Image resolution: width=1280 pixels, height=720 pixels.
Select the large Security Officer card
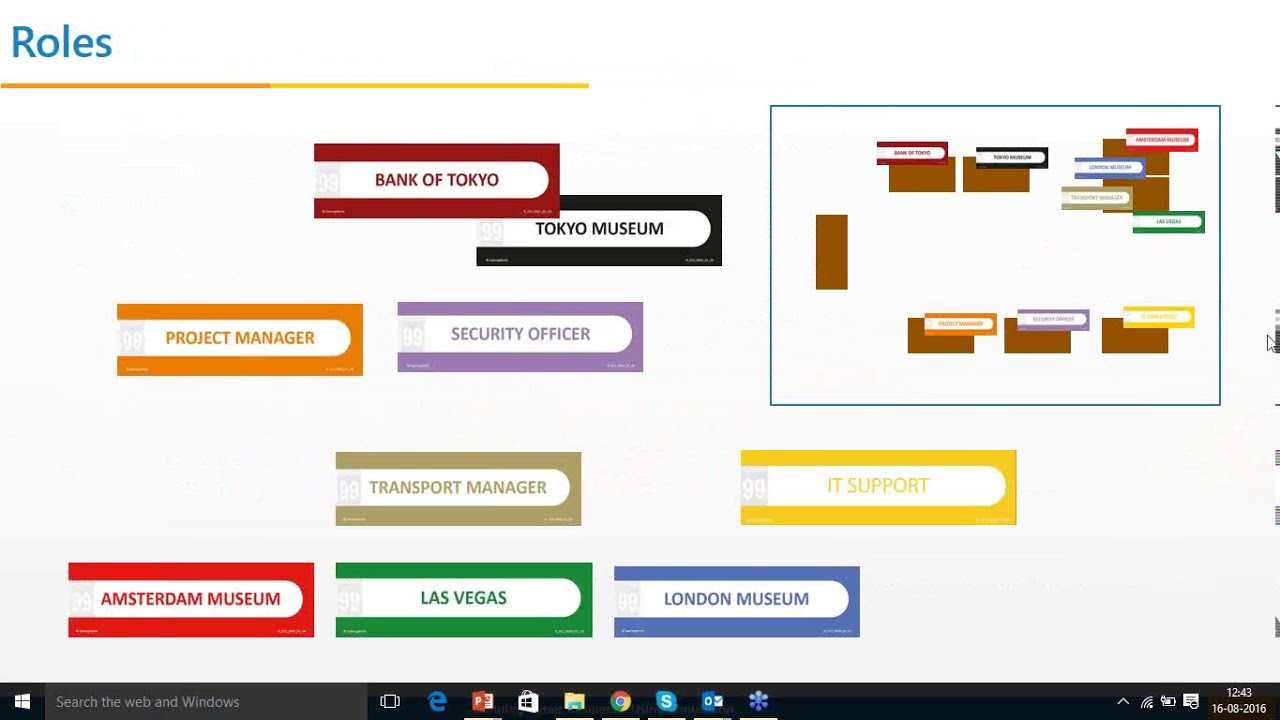(x=520, y=337)
